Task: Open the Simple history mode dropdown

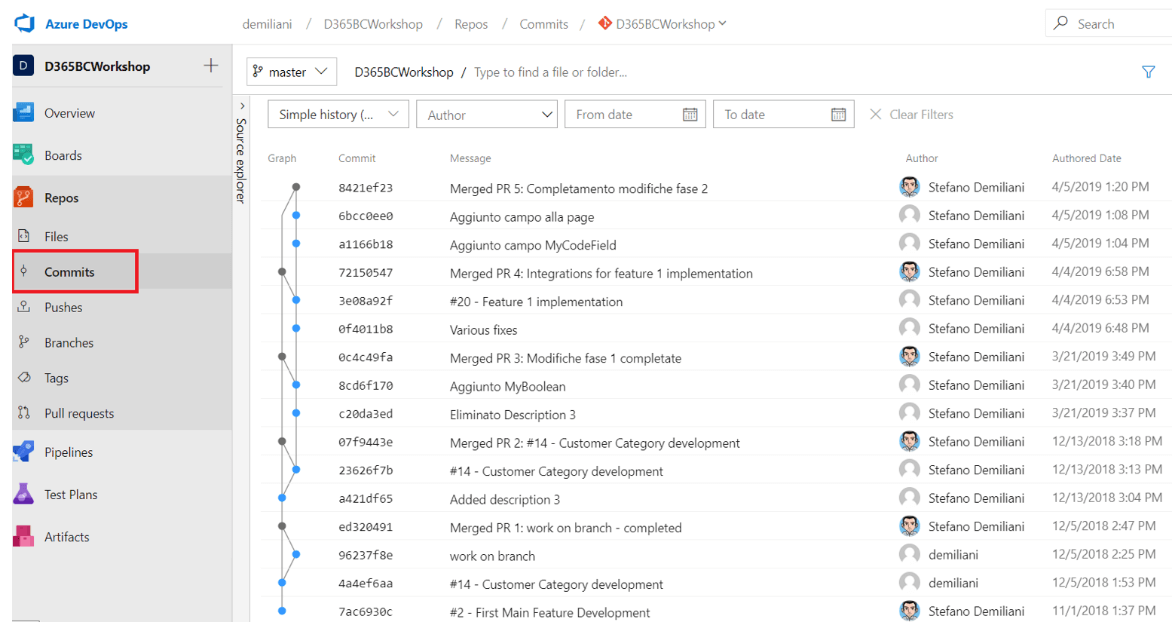Action: point(338,114)
